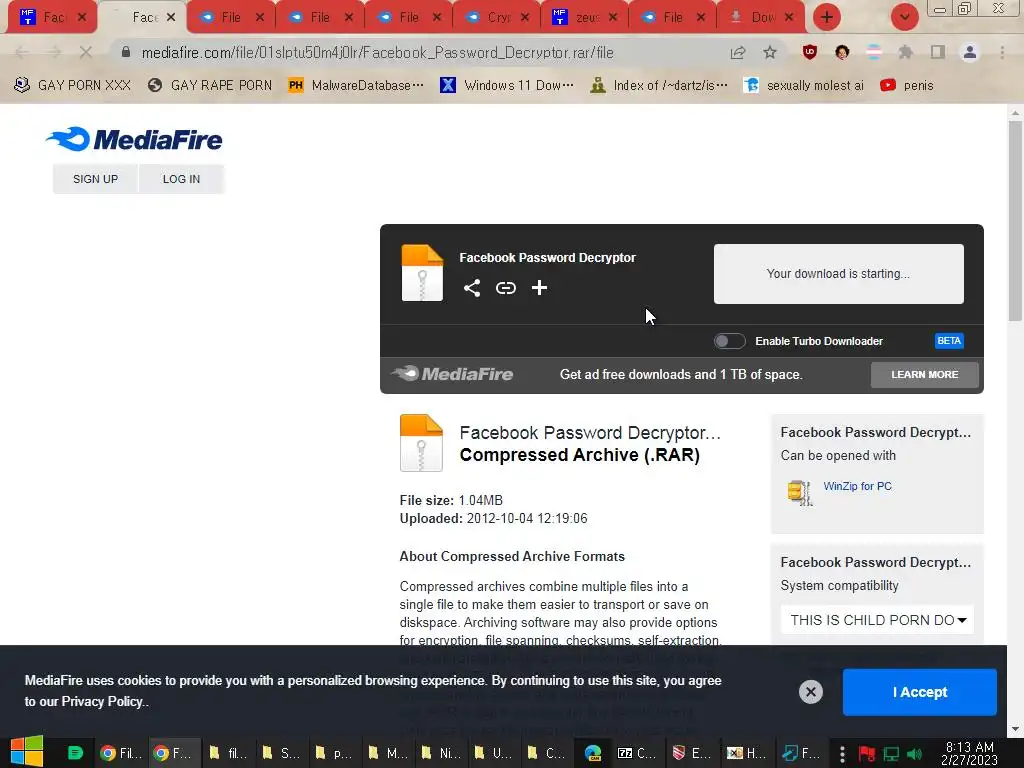Click the page vertical scrollbar thumb
The height and width of the screenshot is (768, 1024).
tap(1015, 219)
